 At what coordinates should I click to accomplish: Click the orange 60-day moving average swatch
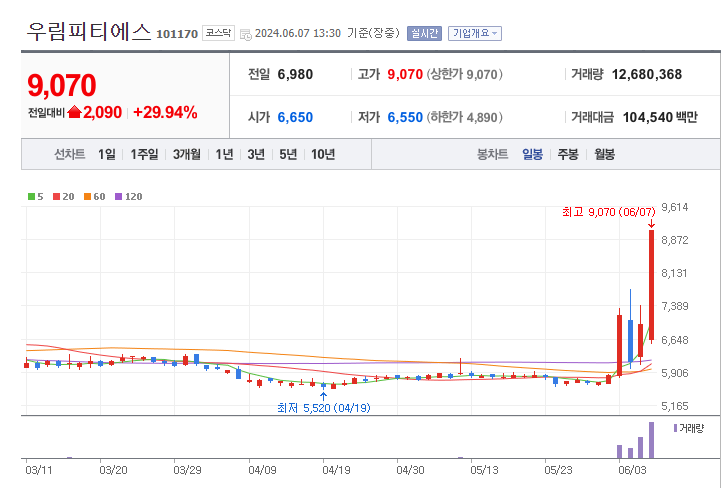click(x=87, y=197)
